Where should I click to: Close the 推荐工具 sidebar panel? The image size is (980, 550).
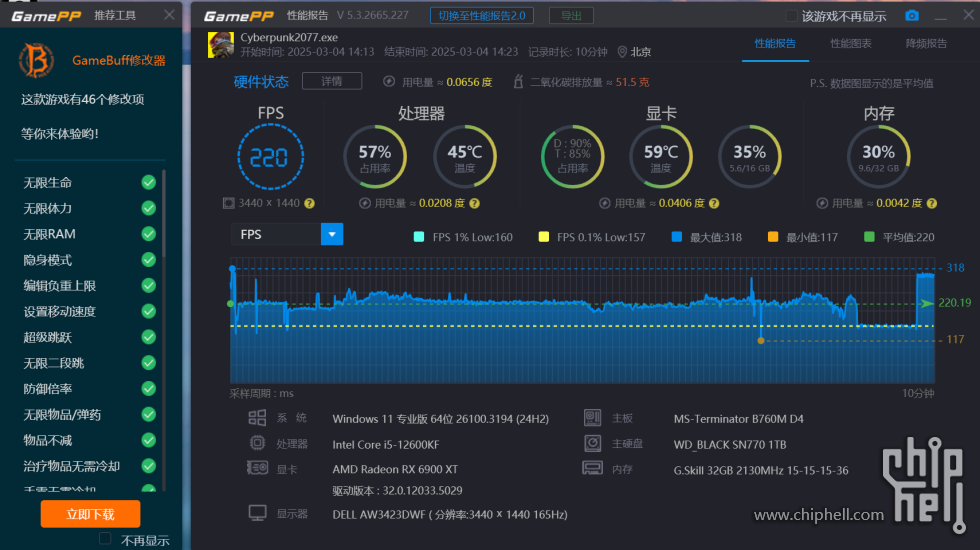pos(169,15)
